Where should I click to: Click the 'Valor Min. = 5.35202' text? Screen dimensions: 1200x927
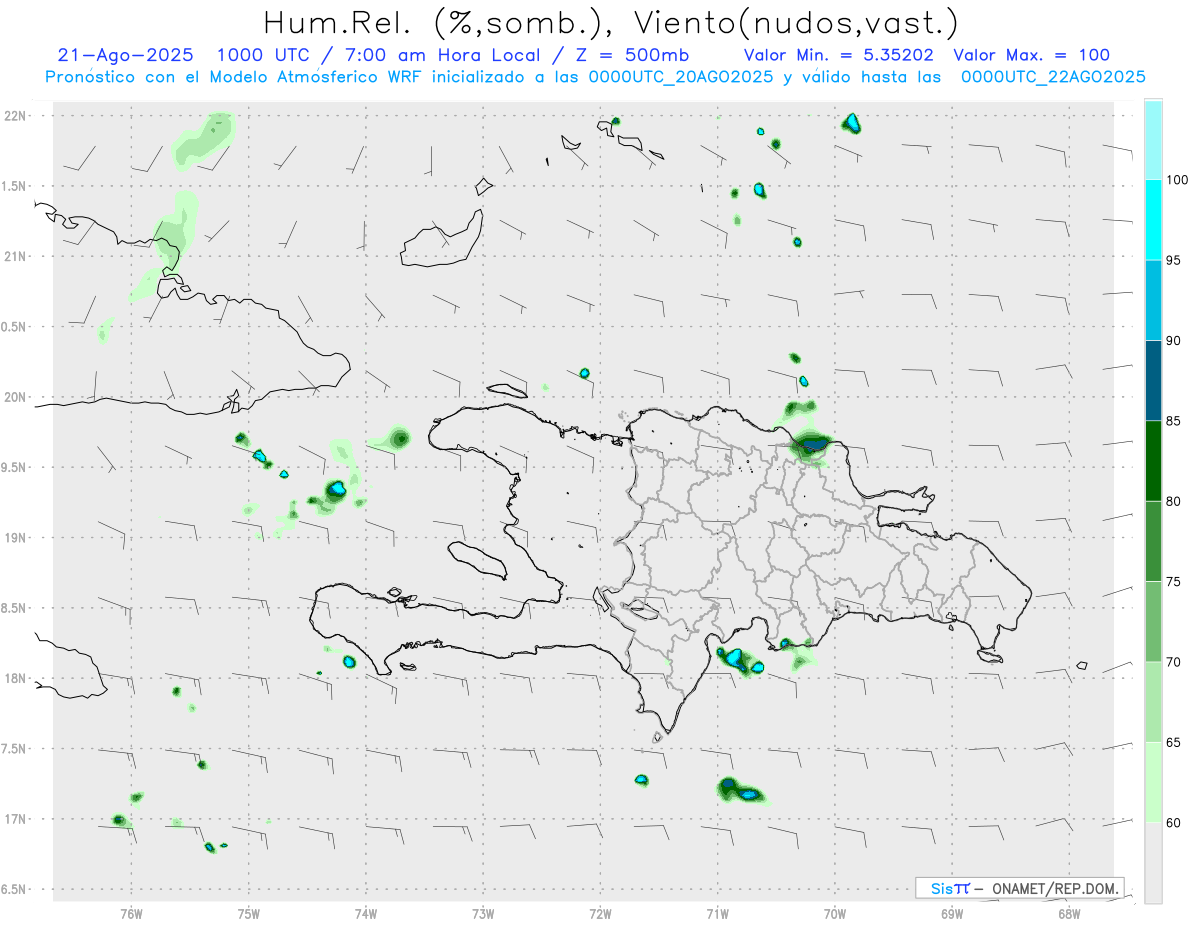[x=841, y=56]
